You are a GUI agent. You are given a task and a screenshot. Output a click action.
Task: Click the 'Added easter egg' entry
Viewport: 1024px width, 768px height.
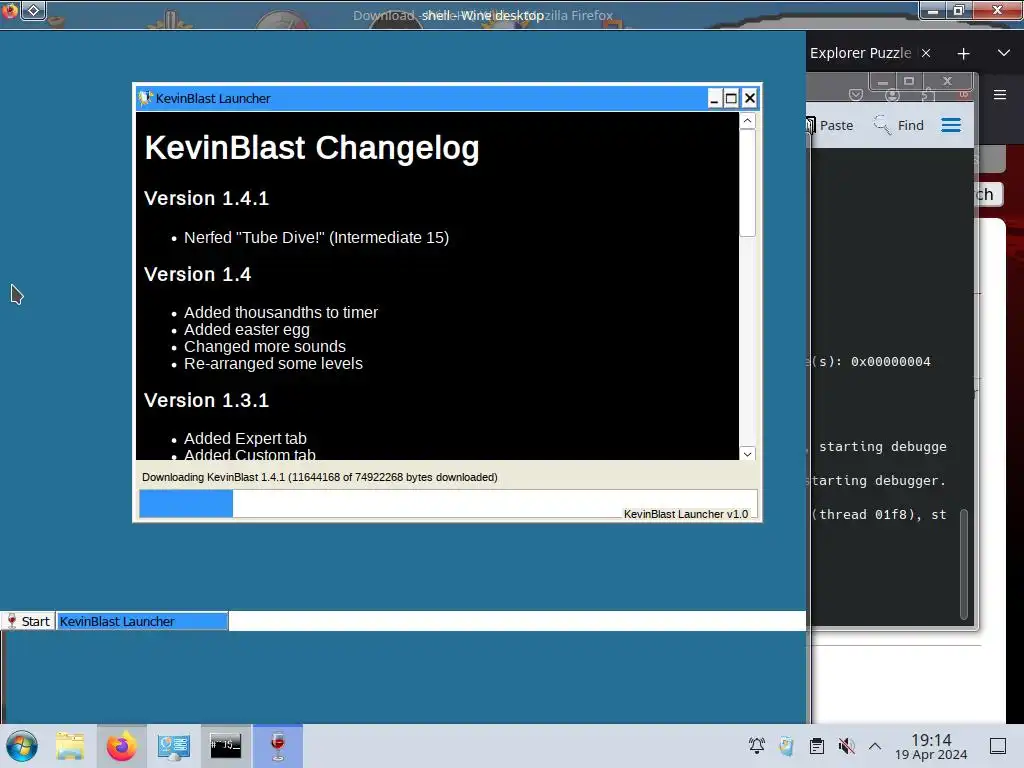point(247,330)
